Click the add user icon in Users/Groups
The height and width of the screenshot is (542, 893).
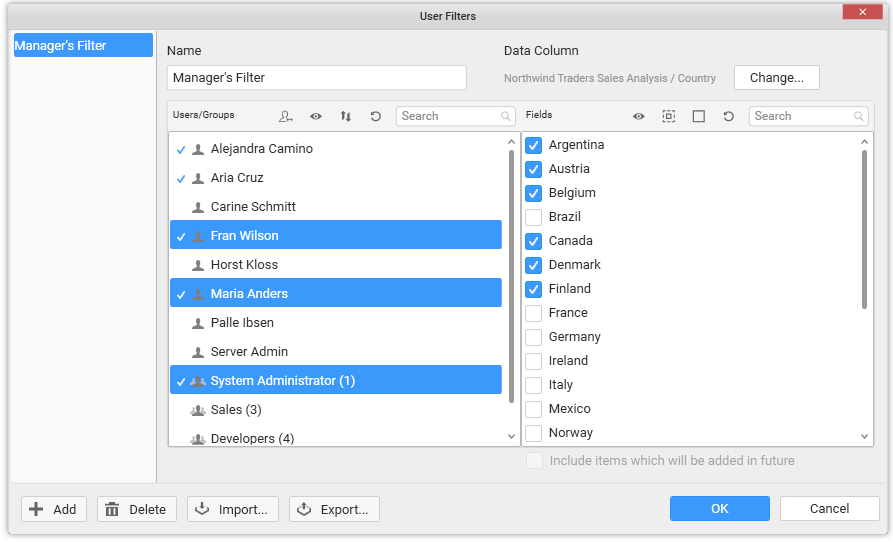286,116
